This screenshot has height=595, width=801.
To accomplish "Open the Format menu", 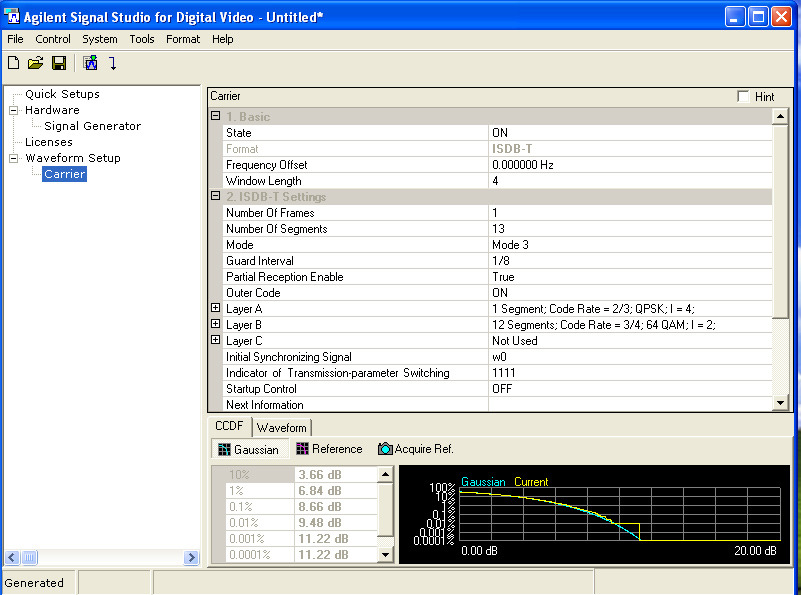I will pyautogui.click(x=183, y=39).
